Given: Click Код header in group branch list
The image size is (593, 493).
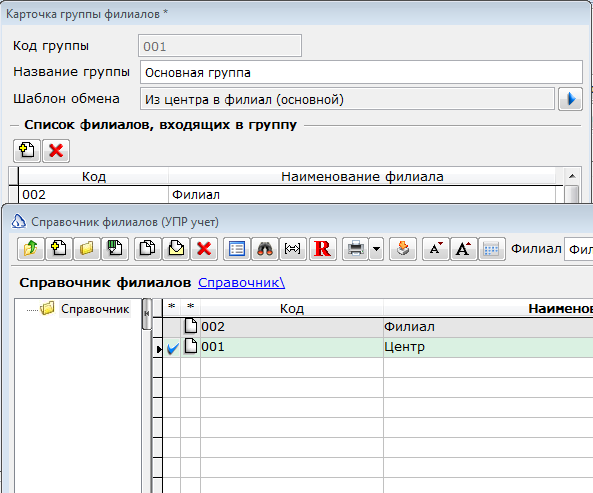Looking at the screenshot, I should point(93,177).
